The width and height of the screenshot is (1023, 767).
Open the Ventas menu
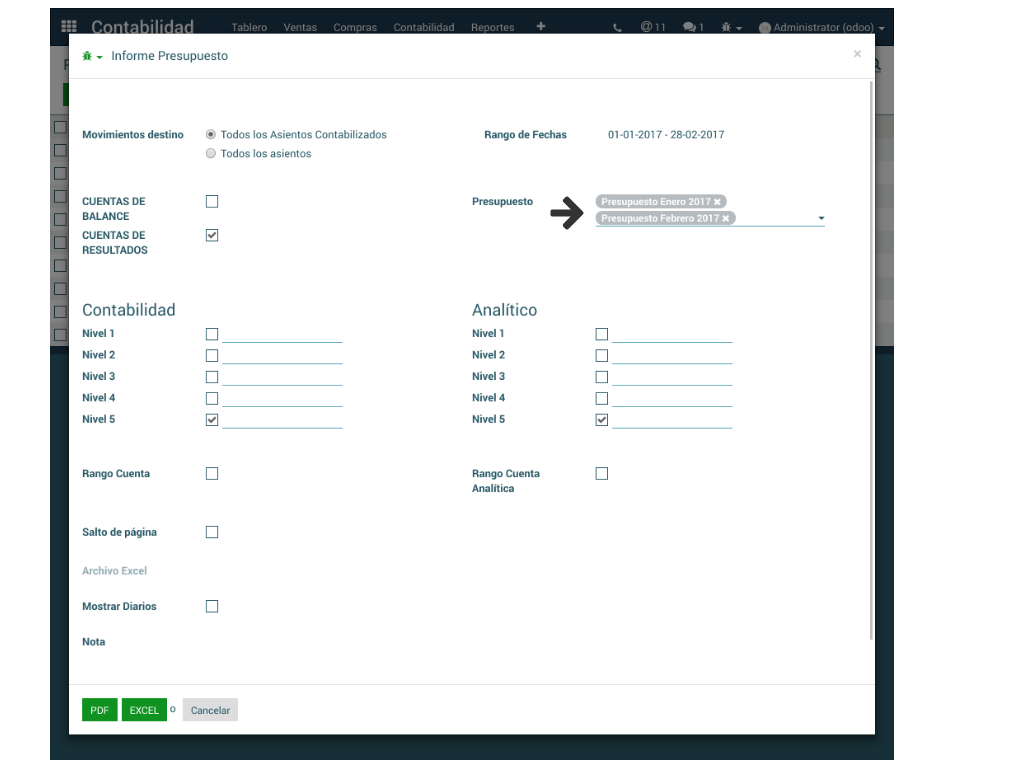pyautogui.click(x=300, y=28)
